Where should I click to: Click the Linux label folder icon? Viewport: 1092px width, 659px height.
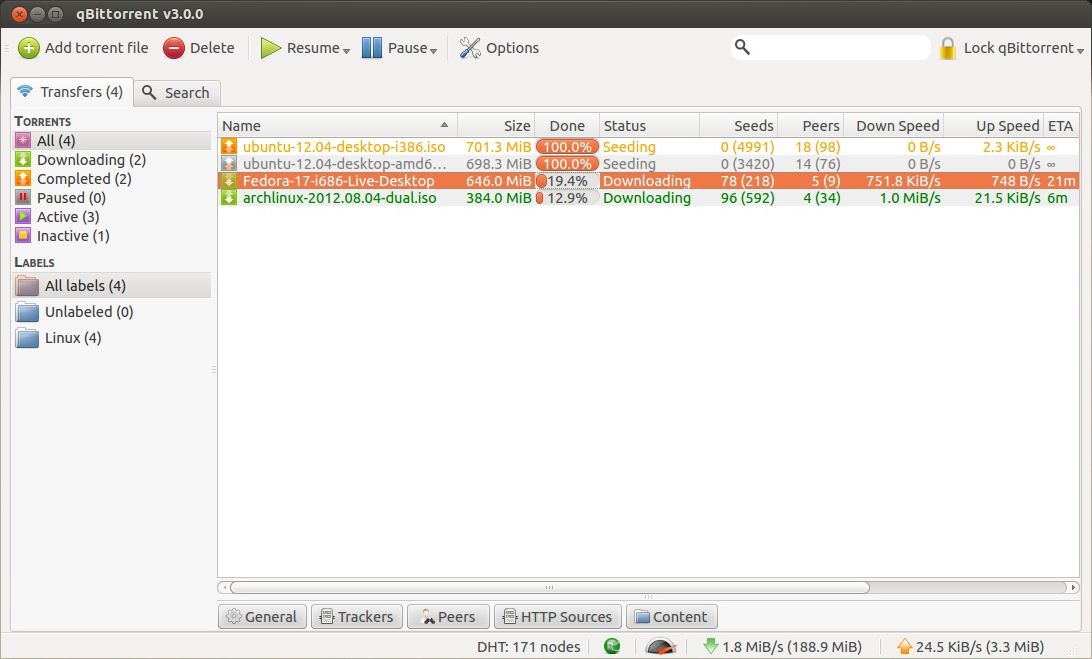point(27,338)
